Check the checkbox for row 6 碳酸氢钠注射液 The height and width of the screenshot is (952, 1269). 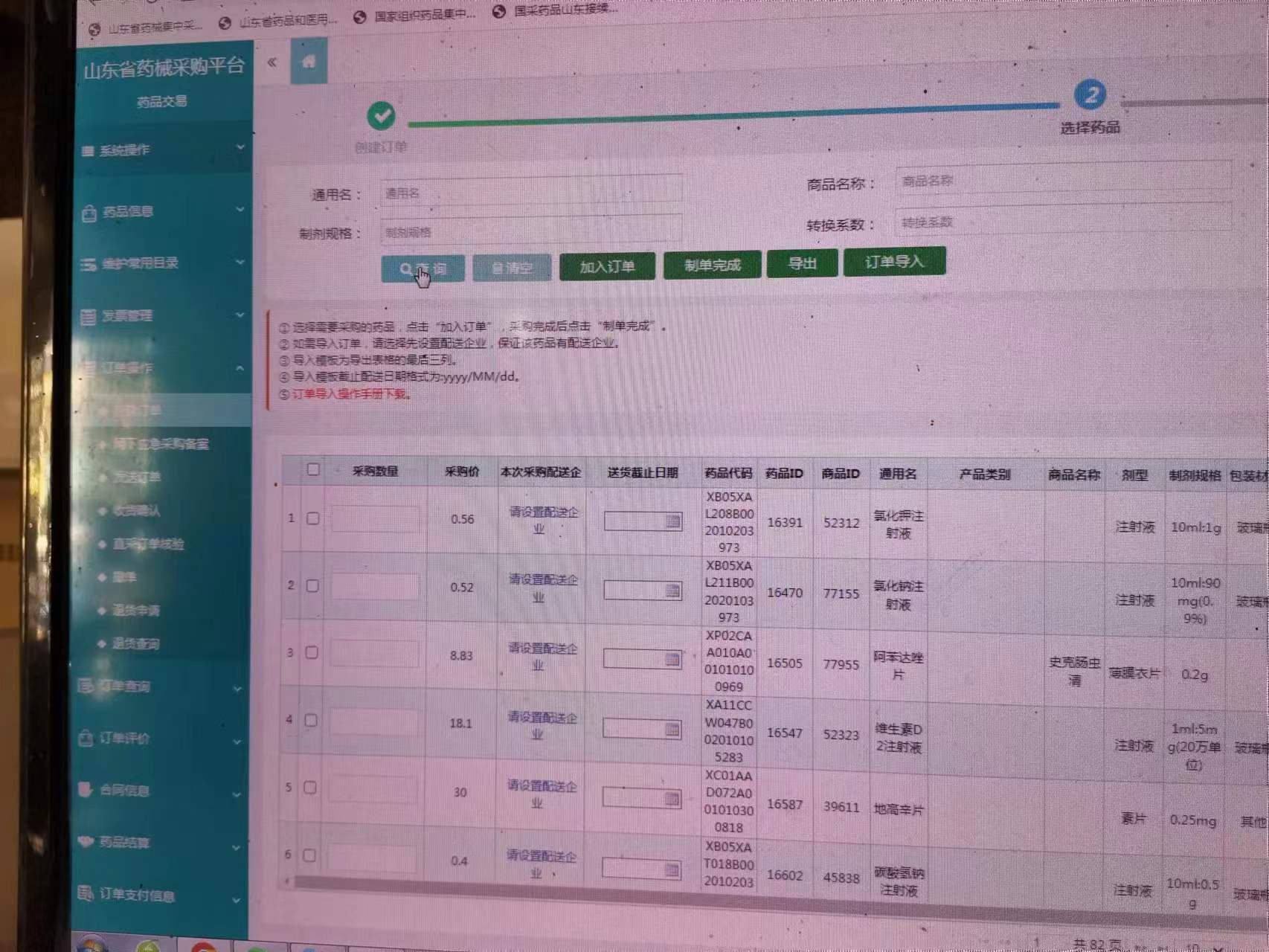tap(309, 855)
